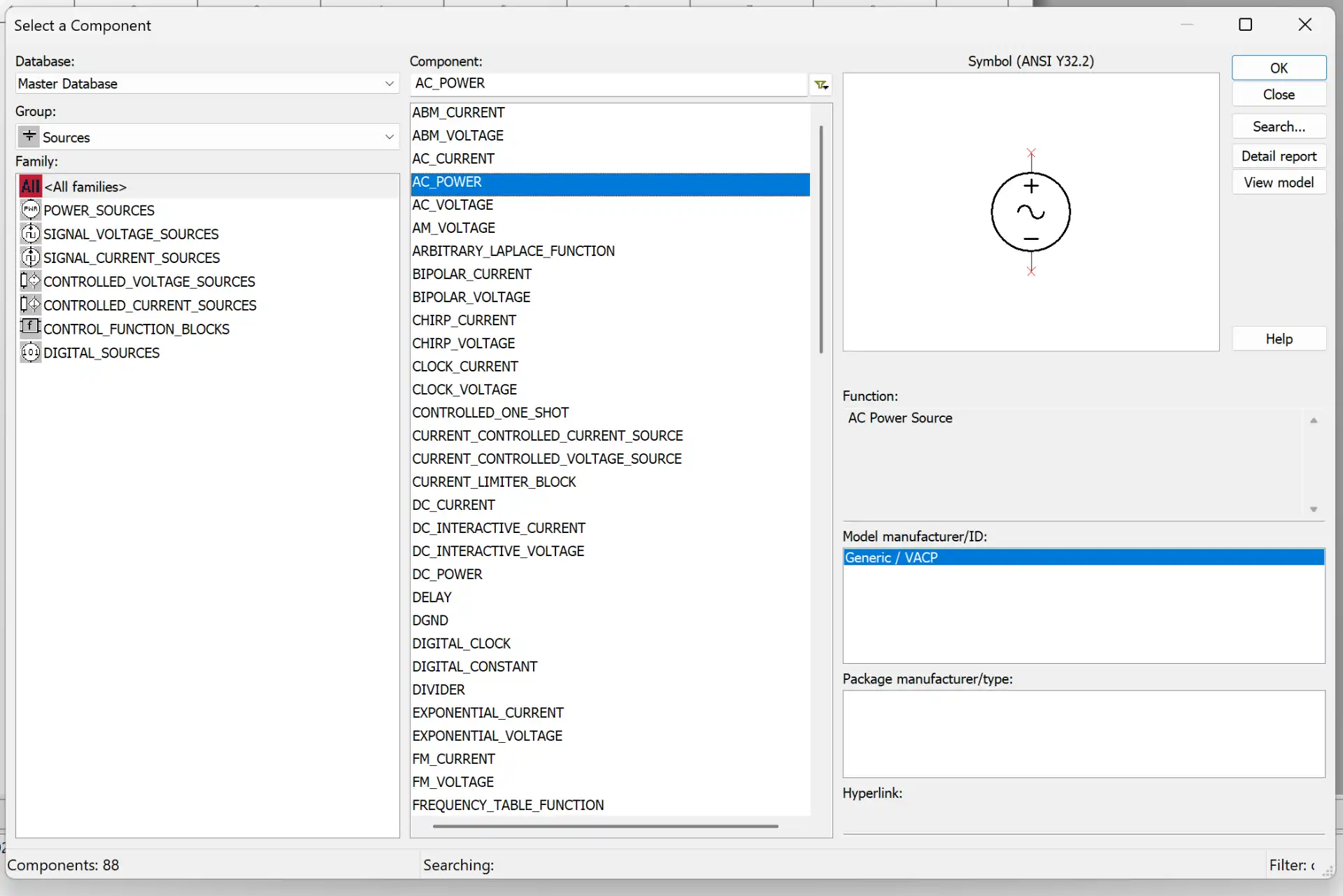Click the component filter funnel icon
Viewport: 1343px width, 896px height.
[x=821, y=85]
